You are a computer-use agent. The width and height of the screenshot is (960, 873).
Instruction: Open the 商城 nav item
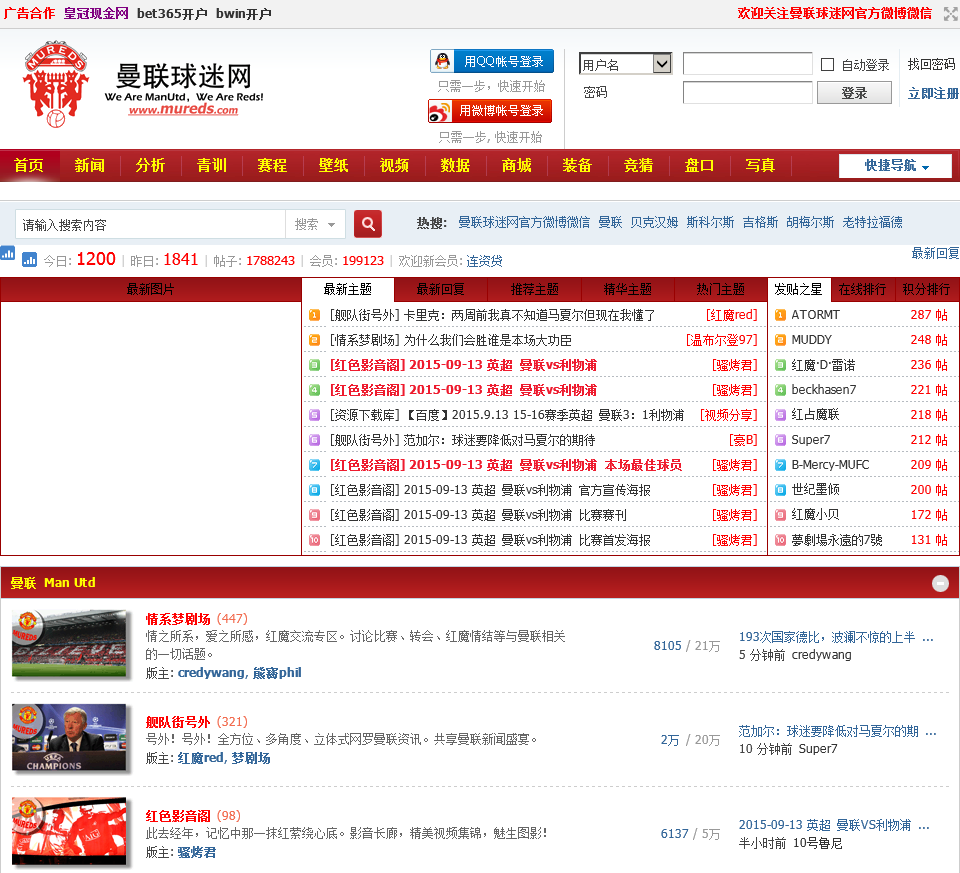click(x=517, y=165)
